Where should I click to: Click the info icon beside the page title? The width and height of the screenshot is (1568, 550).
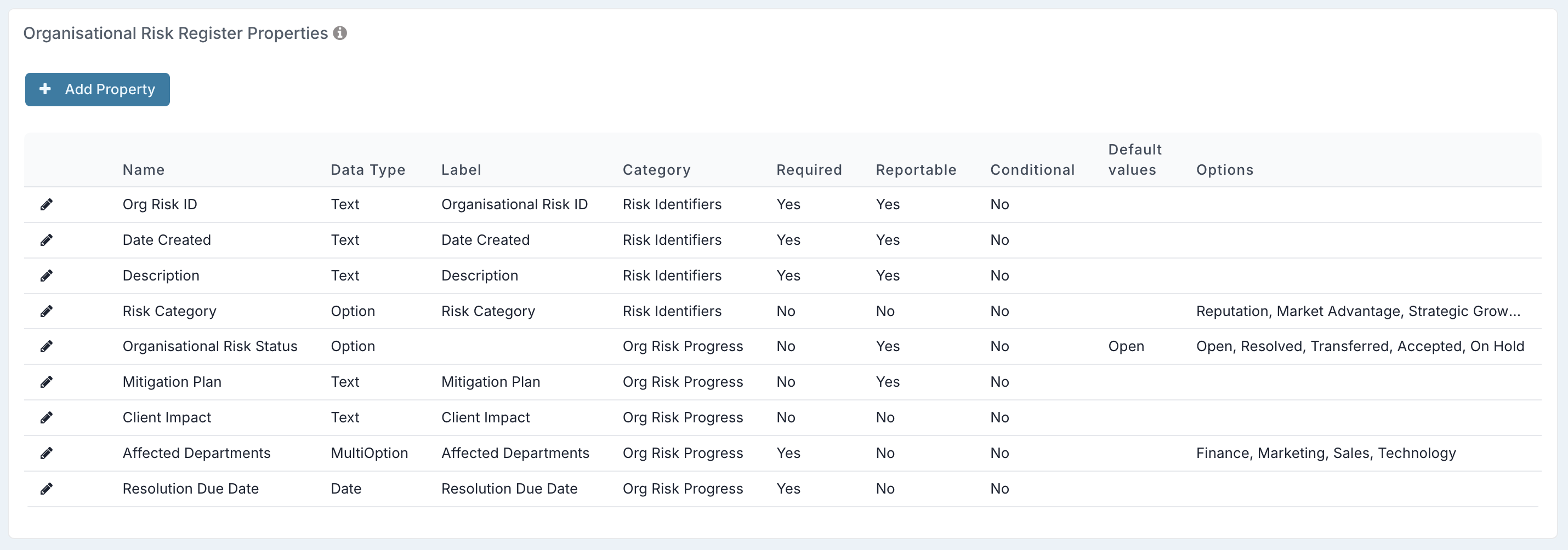340,33
